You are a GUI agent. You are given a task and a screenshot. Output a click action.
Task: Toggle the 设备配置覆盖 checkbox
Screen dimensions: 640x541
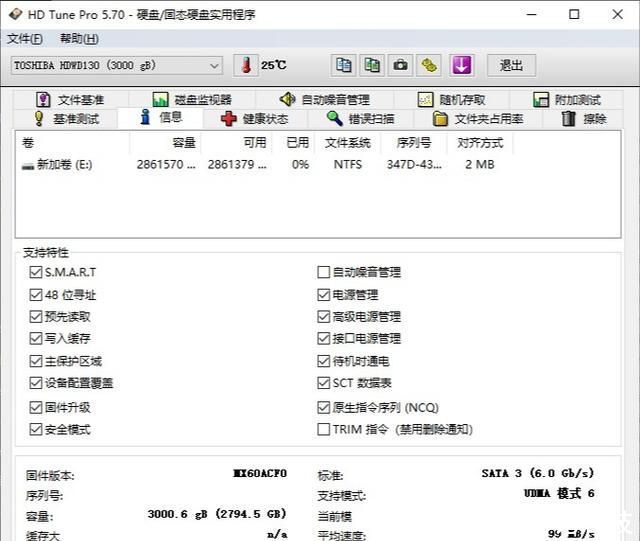coord(36,383)
